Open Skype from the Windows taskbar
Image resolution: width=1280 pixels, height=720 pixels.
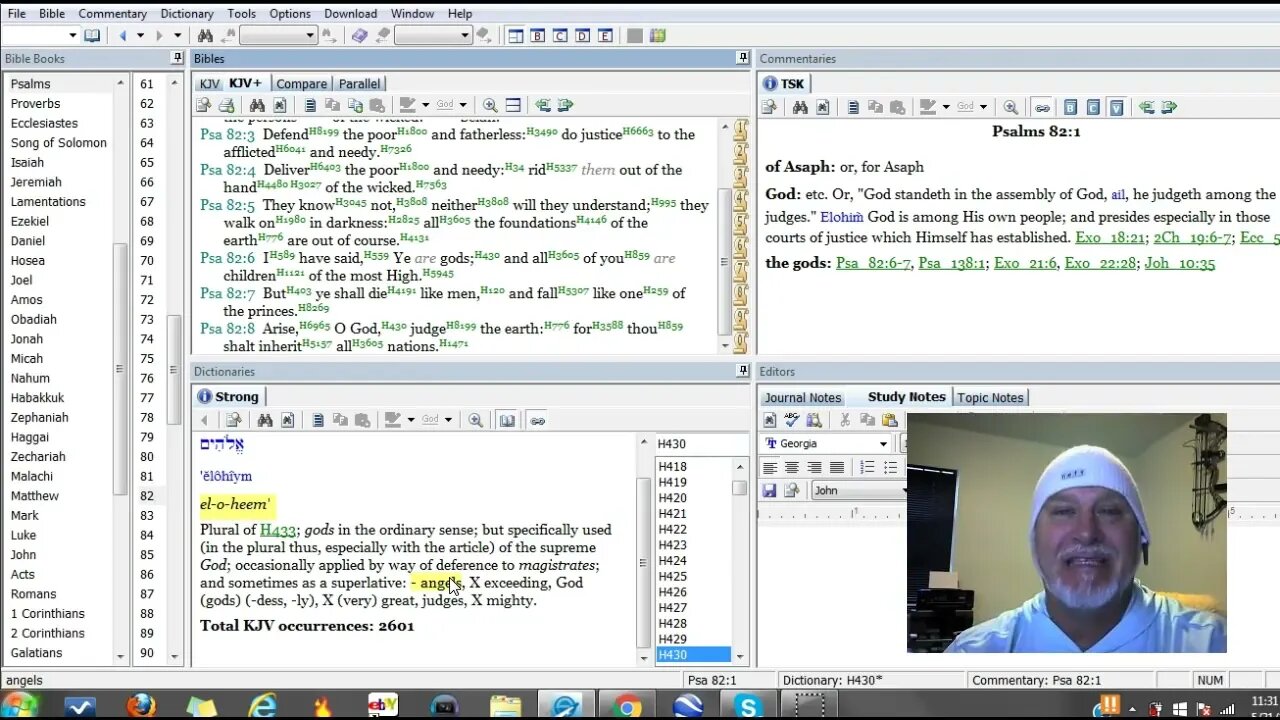749,706
